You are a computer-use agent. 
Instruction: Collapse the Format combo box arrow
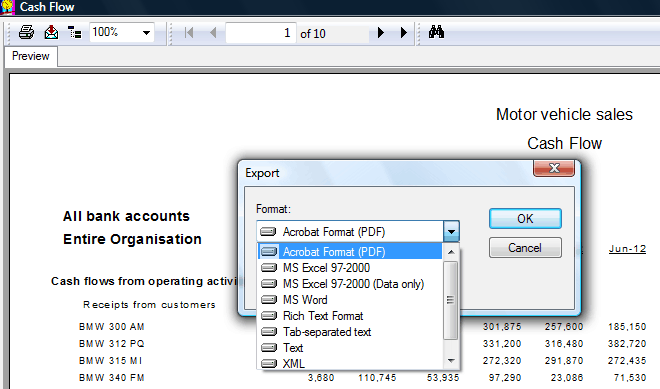(x=451, y=232)
